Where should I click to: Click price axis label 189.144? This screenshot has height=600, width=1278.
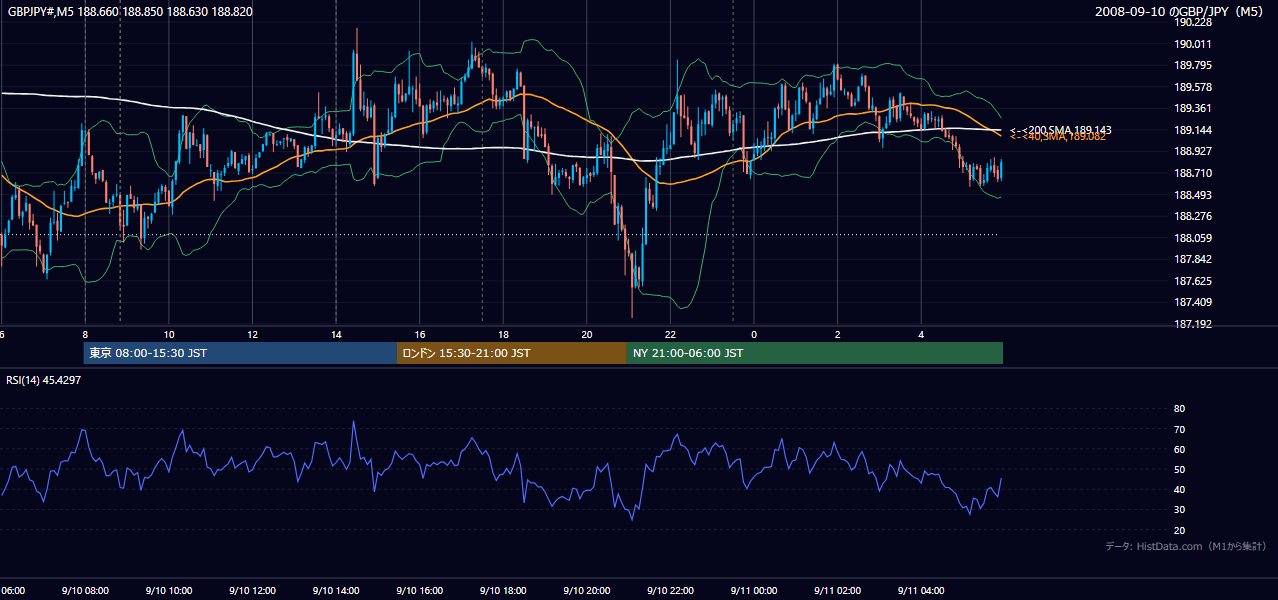[x=1193, y=130]
